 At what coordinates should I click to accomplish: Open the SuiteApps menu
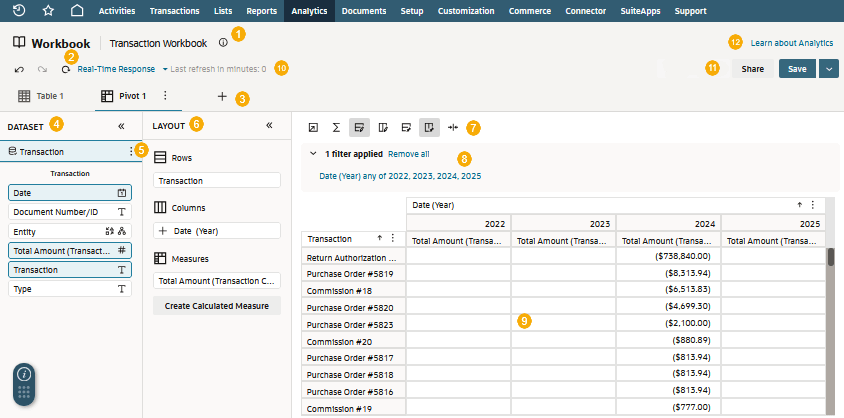click(x=640, y=11)
